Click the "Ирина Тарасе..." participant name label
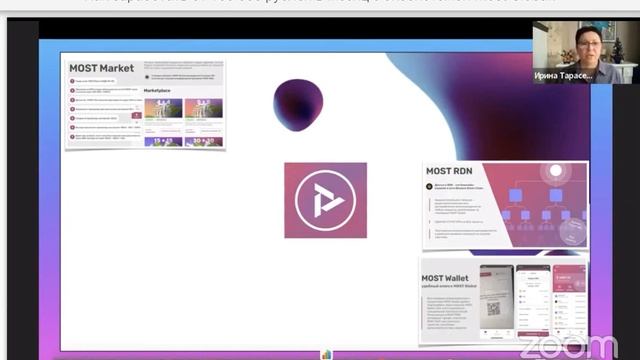Image resolution: width=640 pixels, height=360 pixels. pos(563,76)
